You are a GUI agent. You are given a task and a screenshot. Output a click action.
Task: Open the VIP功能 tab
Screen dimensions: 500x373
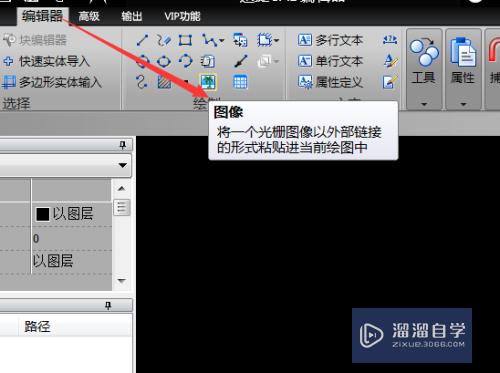click(182, 16)
